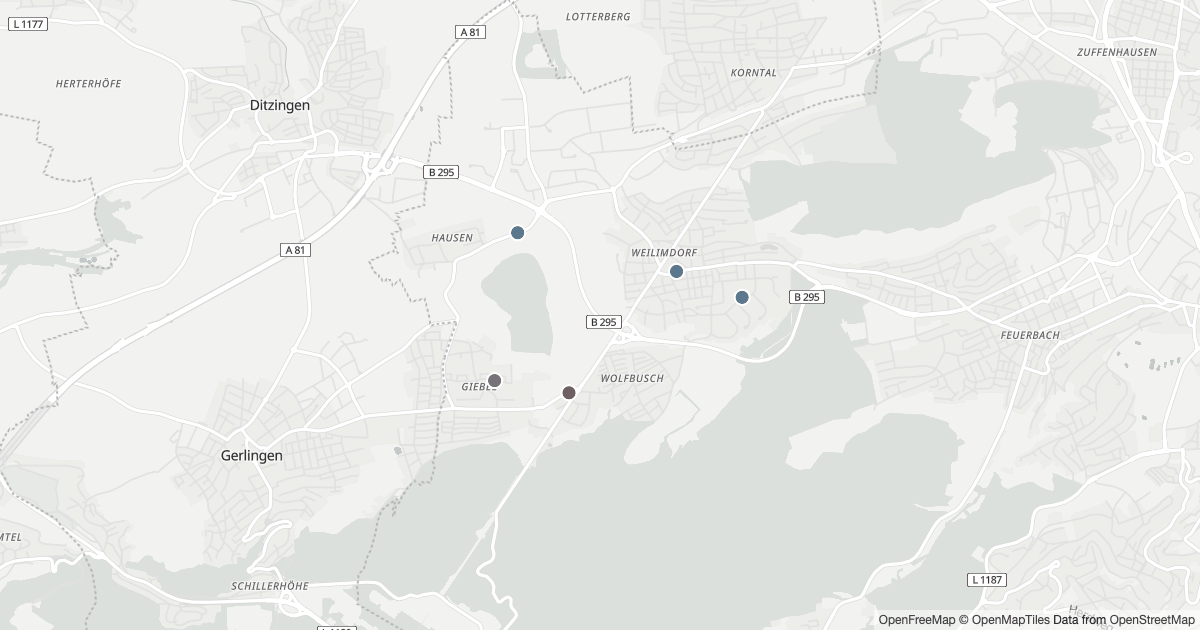Click the A 81 shield near Lotterberg
Image resolution: width=1200 pixels, height=630 pixels.
(470, 32)
